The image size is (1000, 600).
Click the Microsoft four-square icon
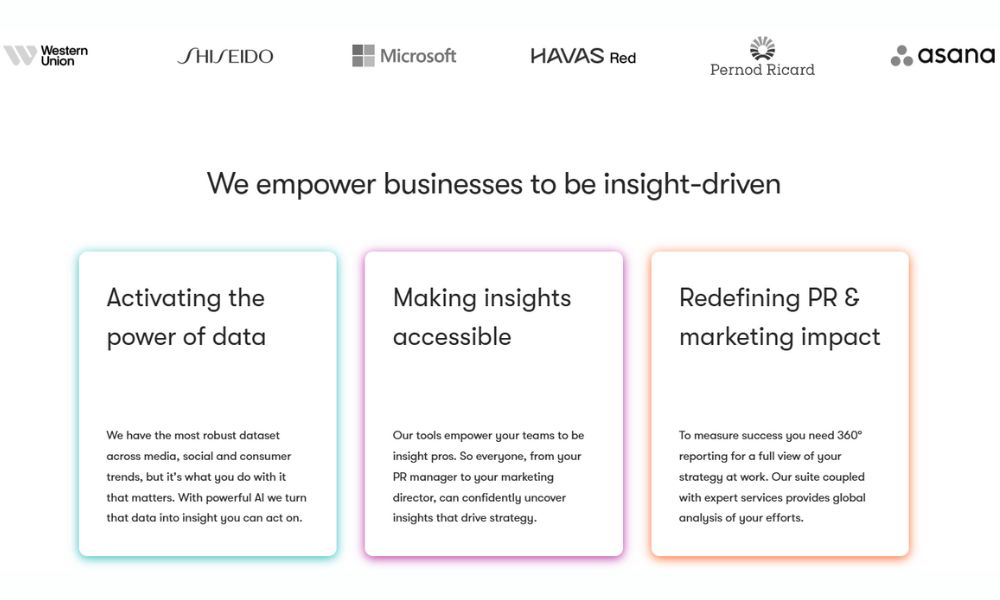pos(363,55)
